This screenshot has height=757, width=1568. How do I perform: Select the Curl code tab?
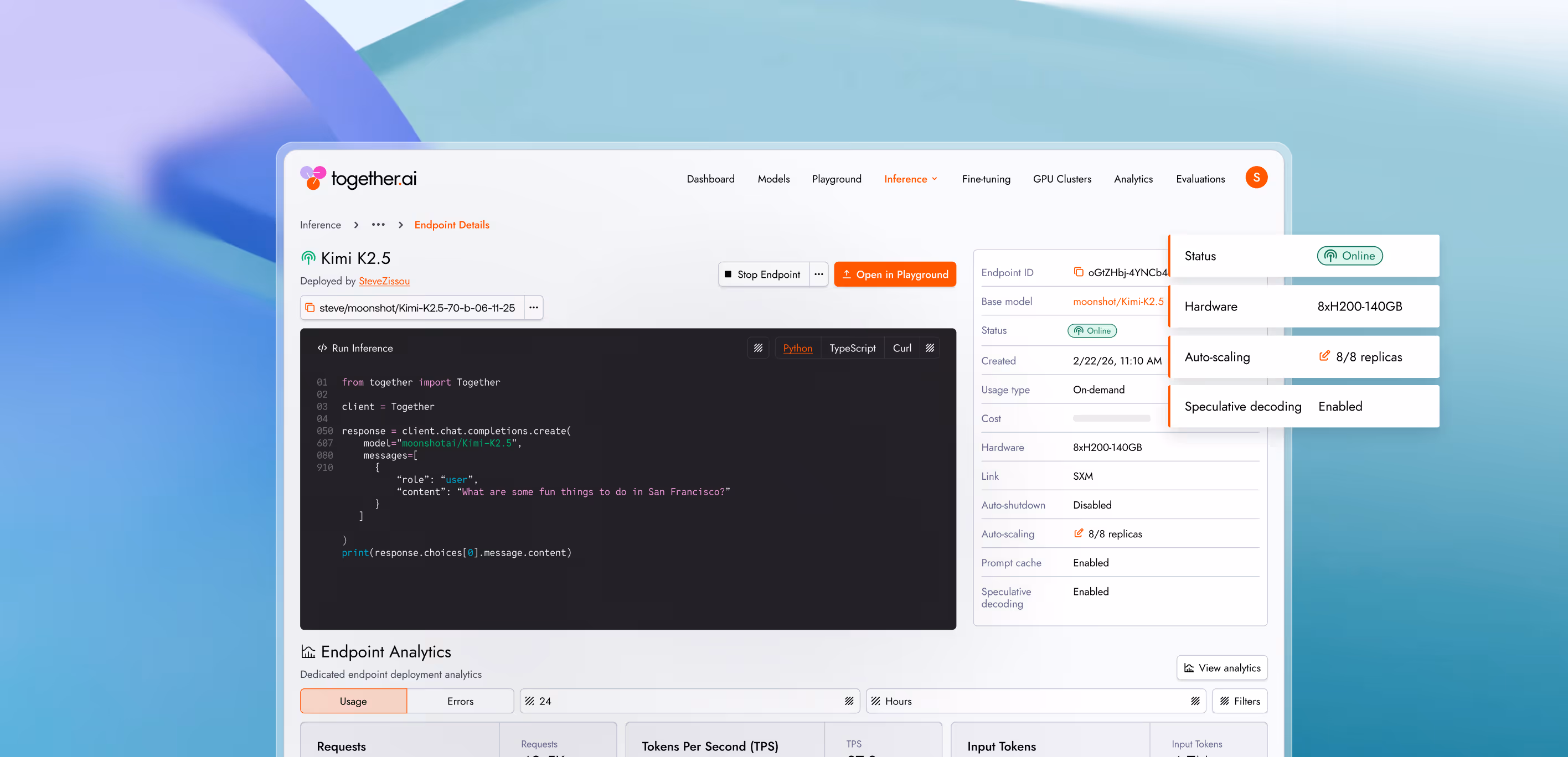click(x=901, y=348)
